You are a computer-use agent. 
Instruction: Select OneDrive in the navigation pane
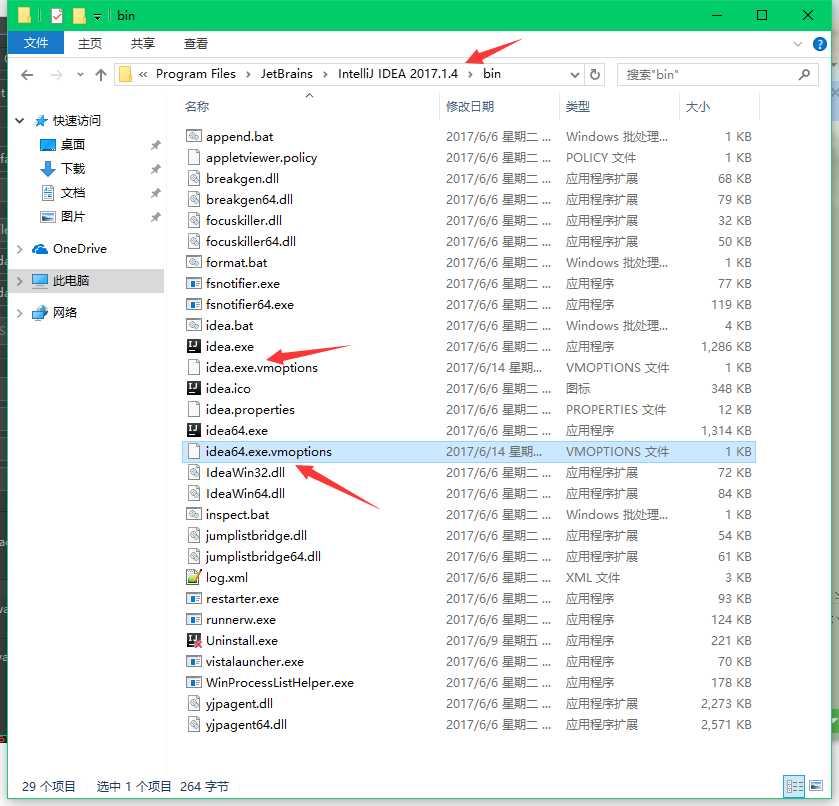80,249
